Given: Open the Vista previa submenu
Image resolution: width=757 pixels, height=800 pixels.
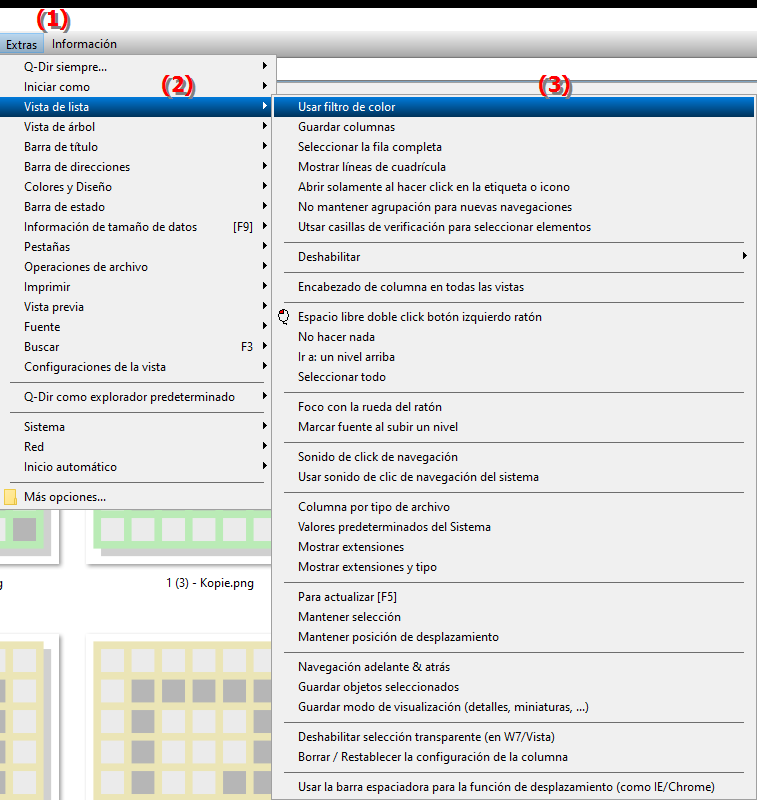Looking at the screenshot, I should click(137, 307).
